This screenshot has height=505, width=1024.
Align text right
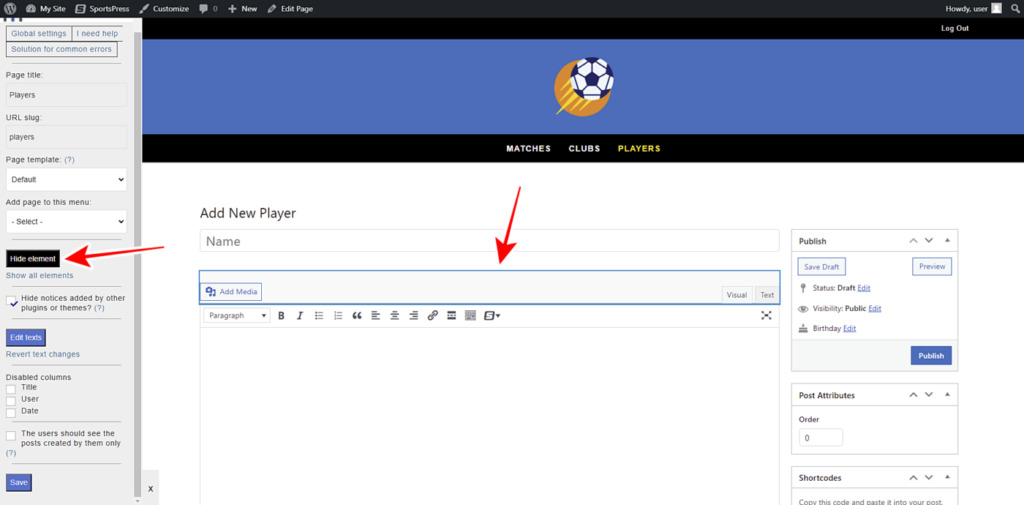[x=413, y=316]
